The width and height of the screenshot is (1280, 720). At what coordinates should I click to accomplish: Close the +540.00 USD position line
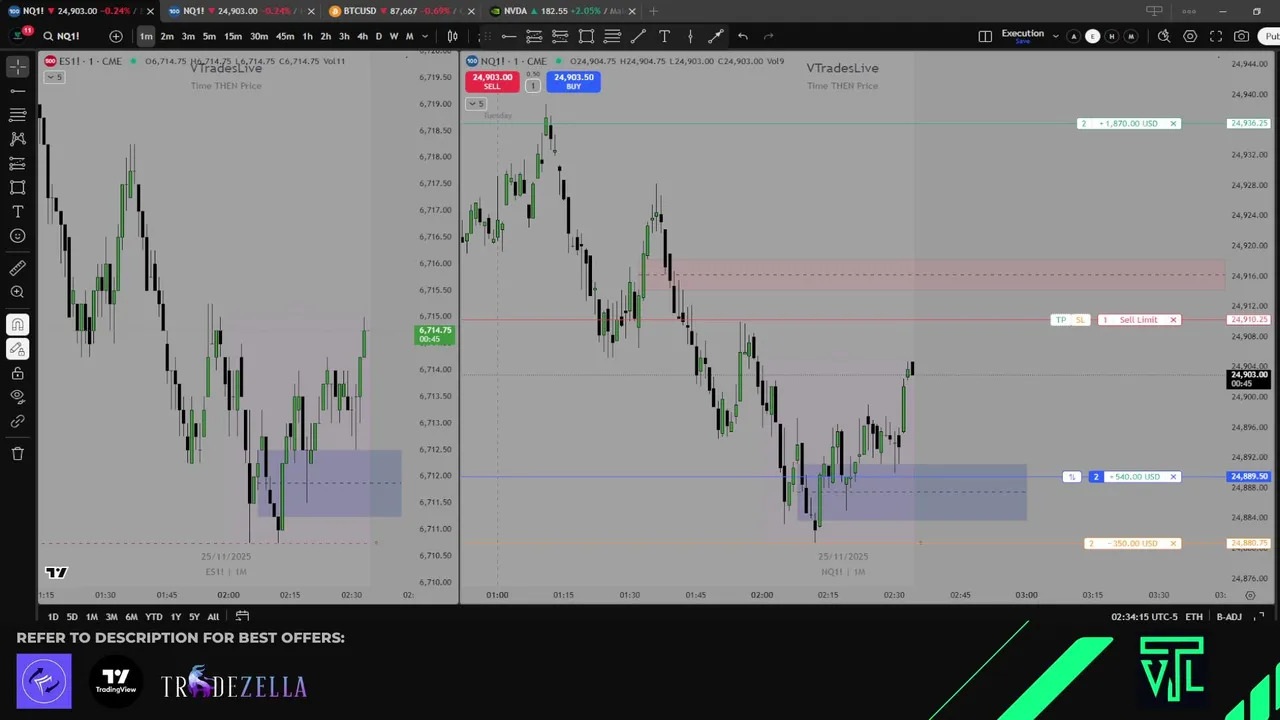point(1173,477)
